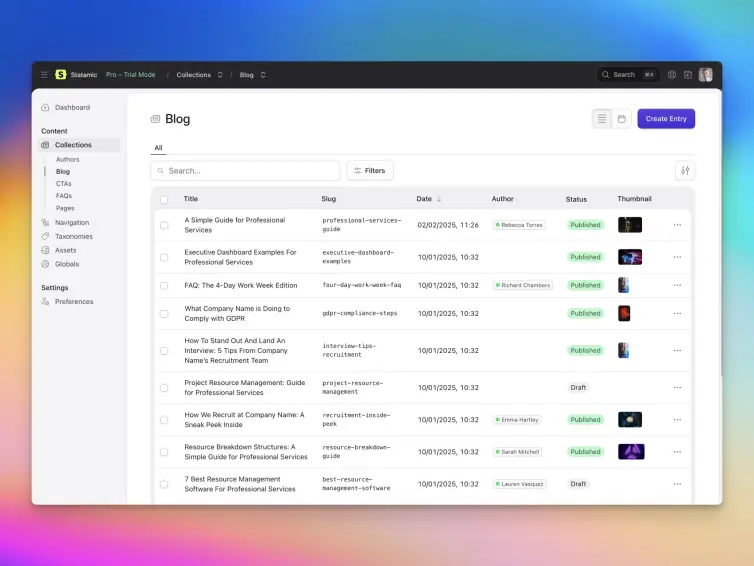Open actions menu for resource-breakdown-guide row

point(677,452)
